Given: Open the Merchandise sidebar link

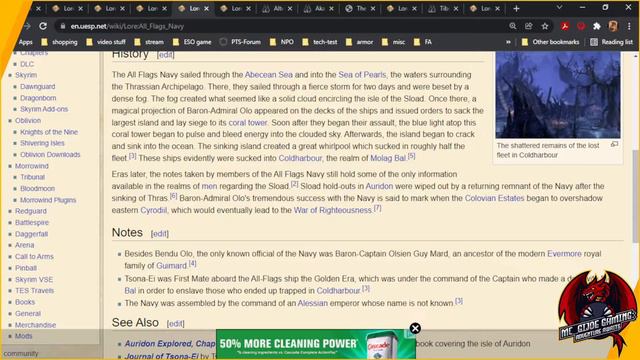Looking at the screenshot, I should 36,325.
